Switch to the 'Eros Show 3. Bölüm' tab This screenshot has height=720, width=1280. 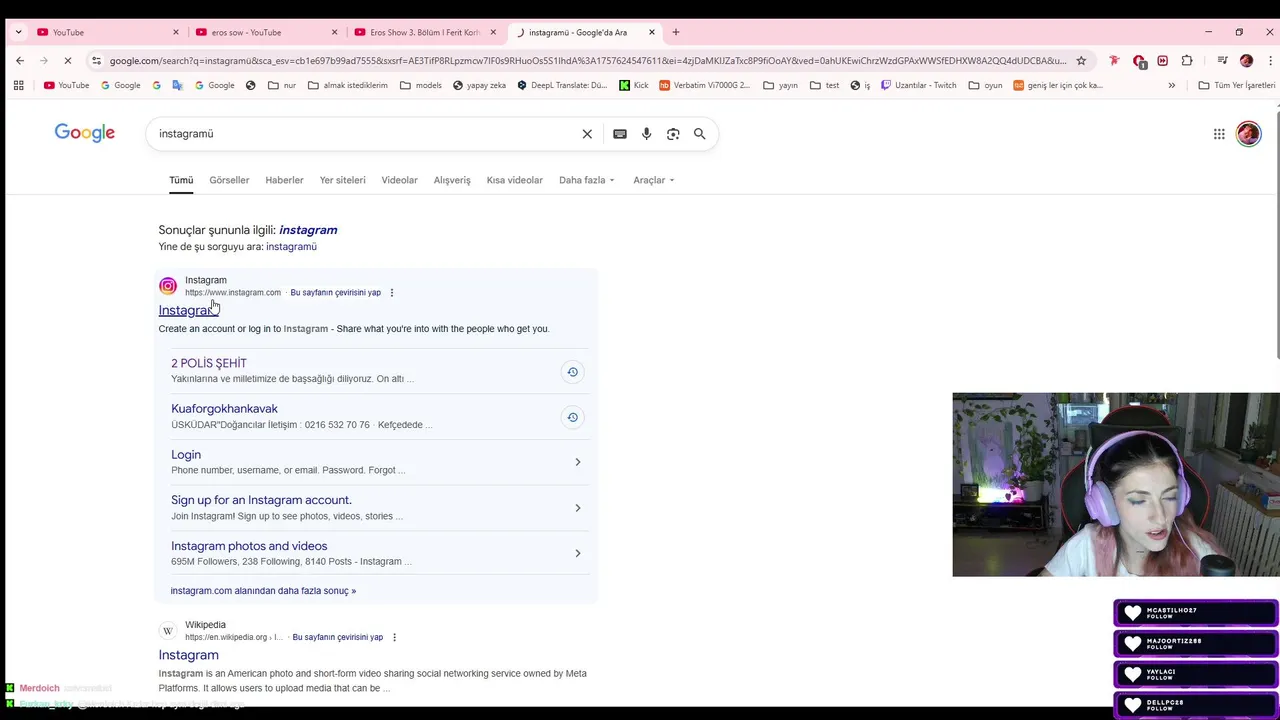[425, 32]
